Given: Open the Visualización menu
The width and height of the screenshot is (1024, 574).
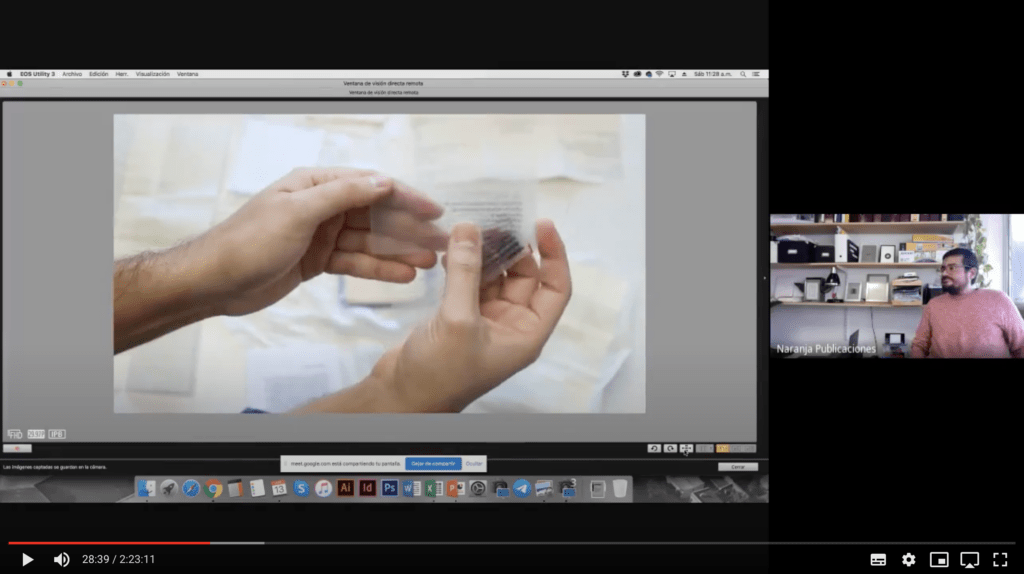Looking at the screenshot, I should pyautogui.click(x=152, y=74).
